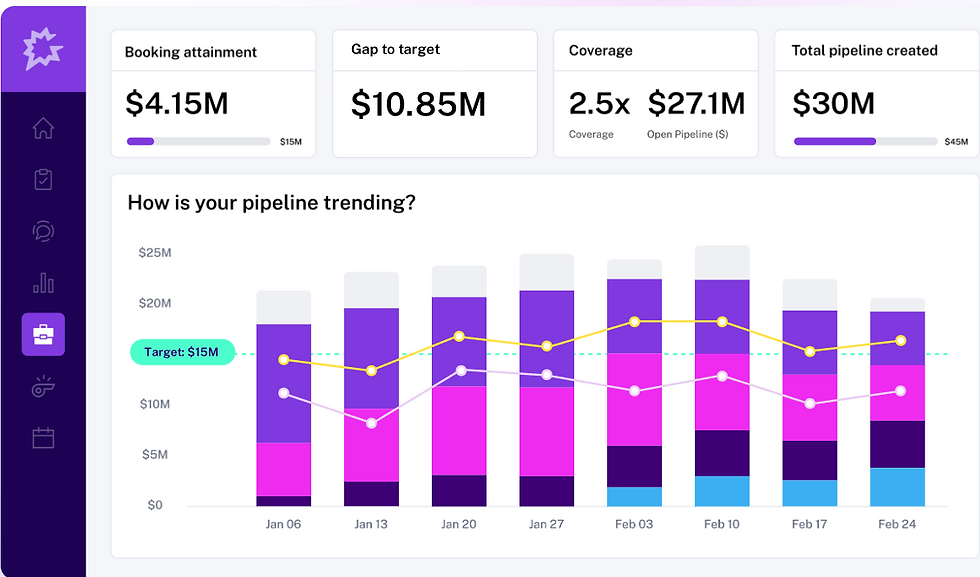
Task: Click the question 'How is your pipeline trending?'
Action: (x=274, y=203)
